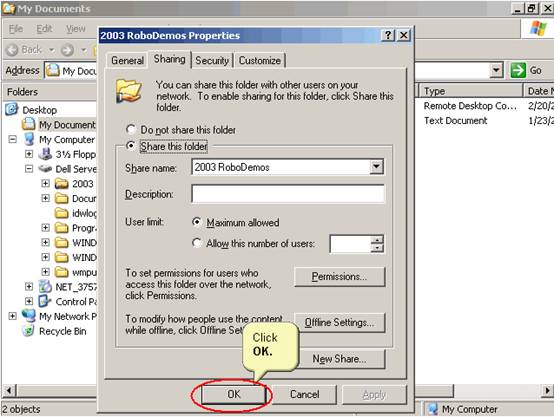Expand the Progr folder node

pos(45,228)
